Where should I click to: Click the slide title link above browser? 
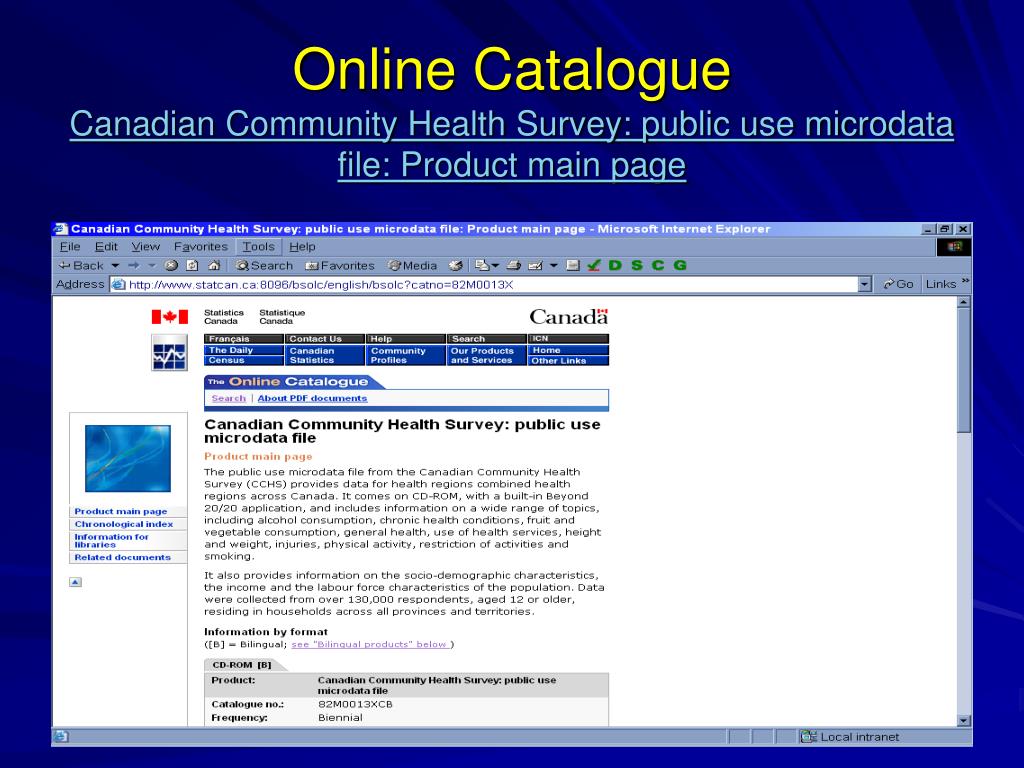point(512,144)
